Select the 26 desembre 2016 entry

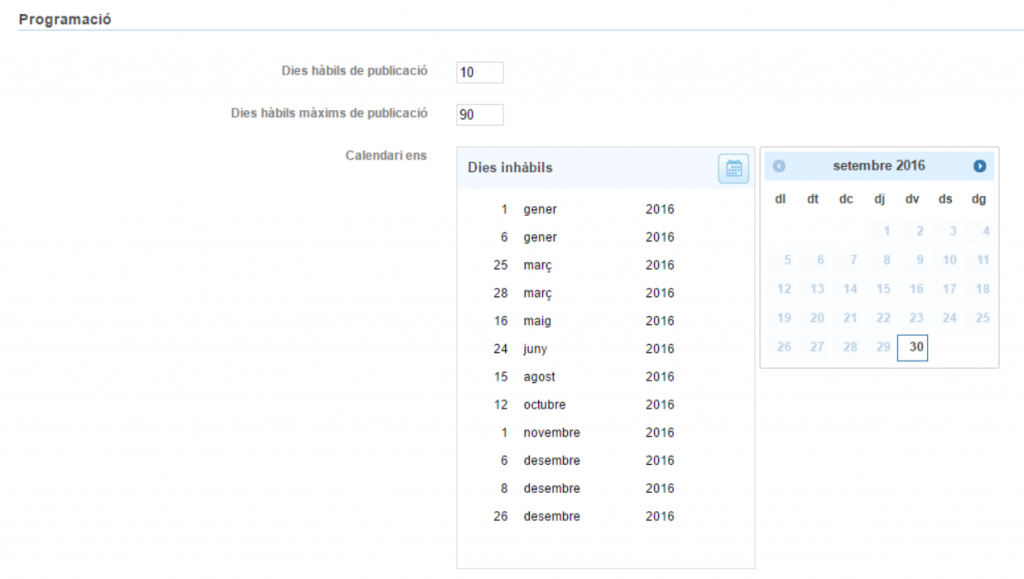(585, 517)
